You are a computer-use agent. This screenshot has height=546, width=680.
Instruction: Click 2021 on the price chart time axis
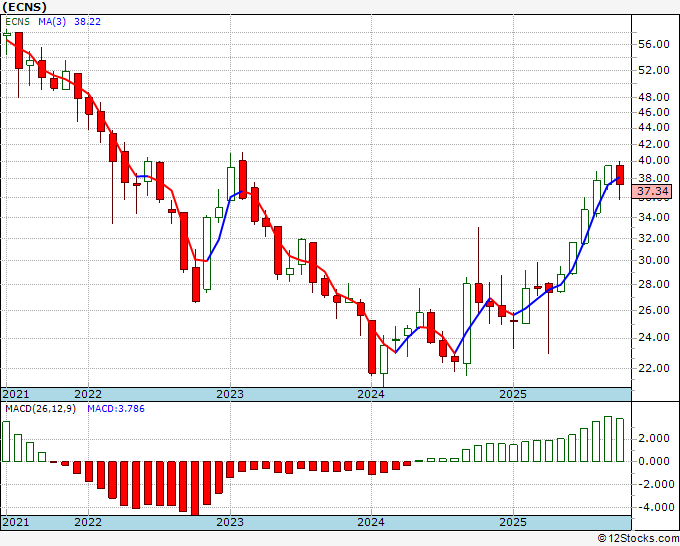16,394
